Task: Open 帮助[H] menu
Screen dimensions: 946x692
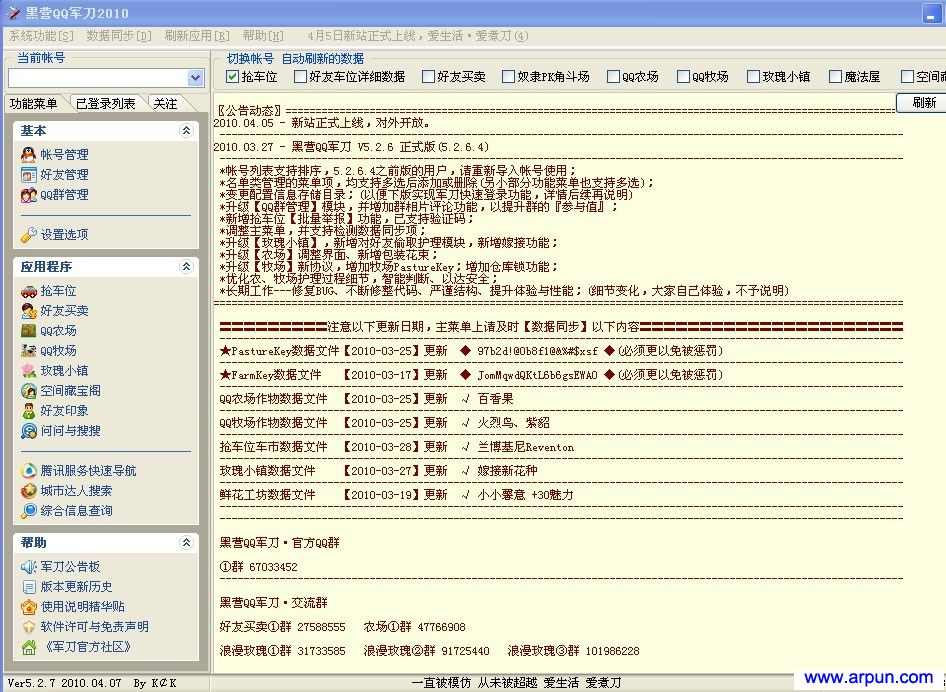Action: (263, 36)
